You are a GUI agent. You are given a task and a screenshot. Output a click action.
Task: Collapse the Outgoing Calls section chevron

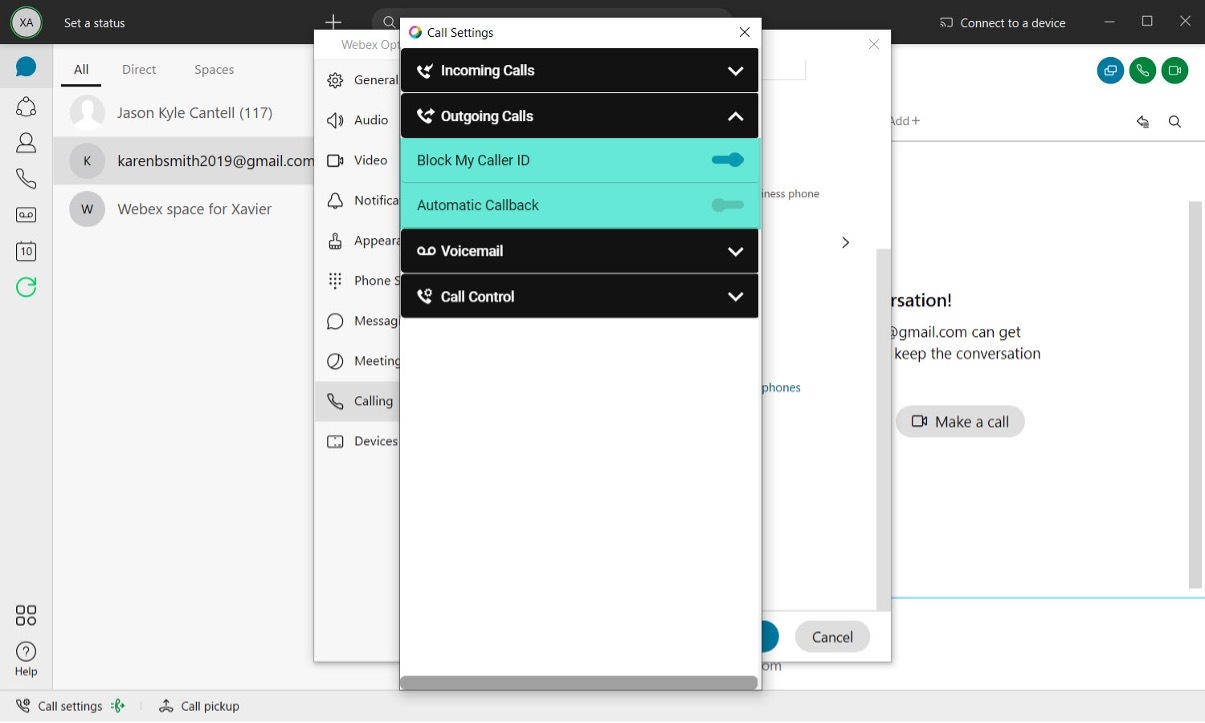(736, 116)
